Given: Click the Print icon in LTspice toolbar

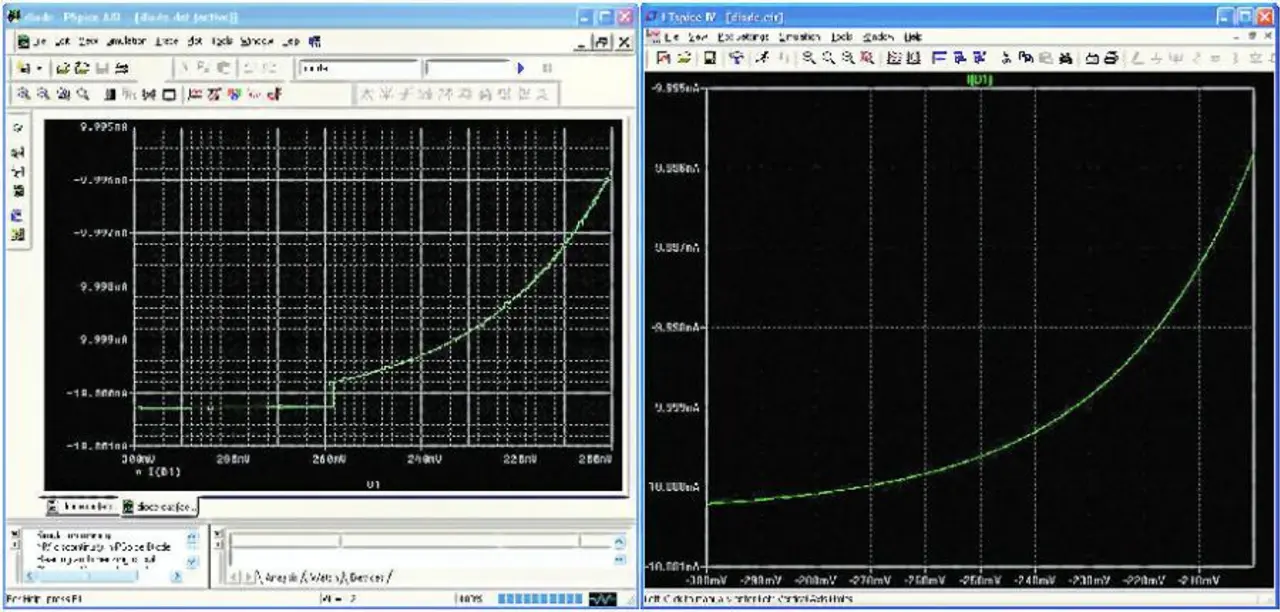Looking at the screenshot, I should pyautogui.click(x=1113, y=58).
